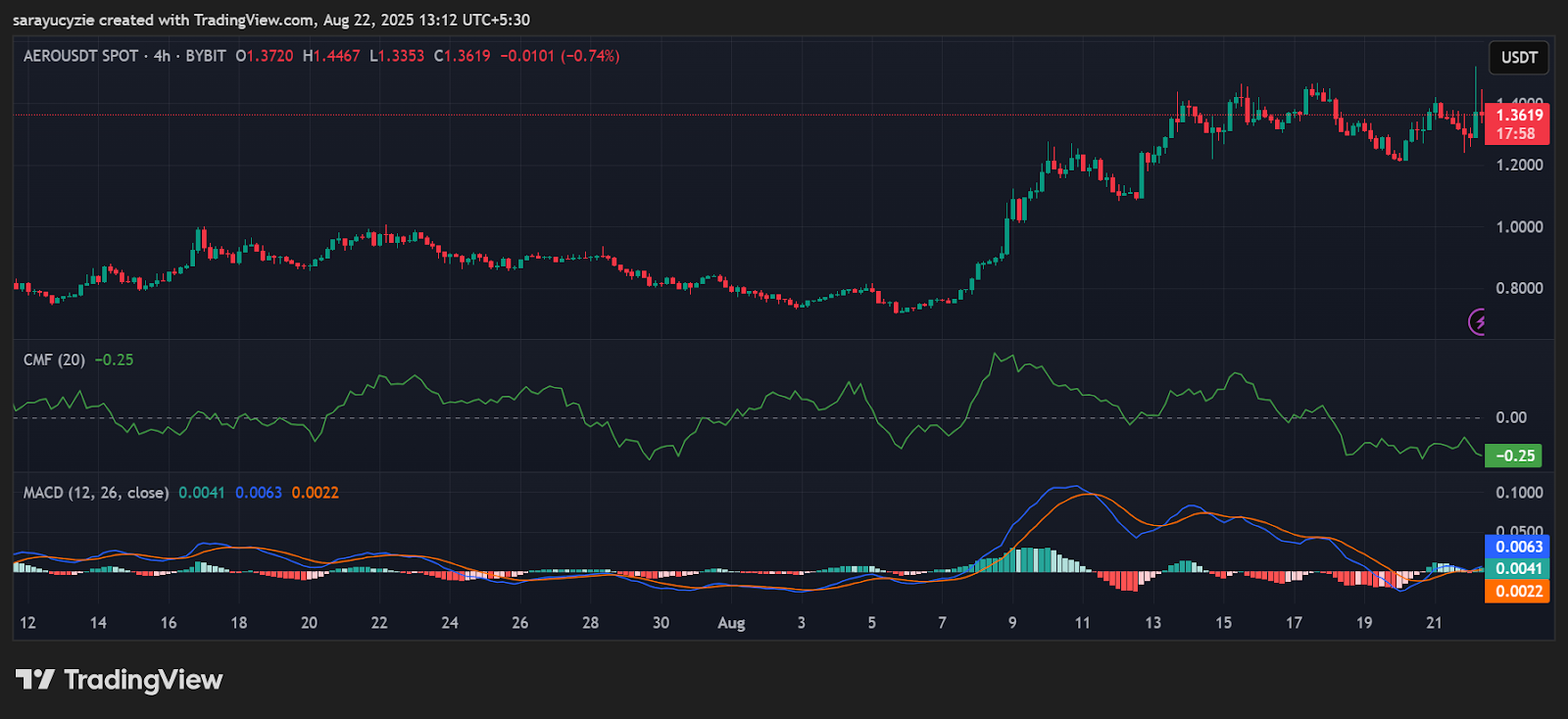Click the 0.8000 price scale level
The width and height of the screenshot is (1568, 719).
(1519, 288)
